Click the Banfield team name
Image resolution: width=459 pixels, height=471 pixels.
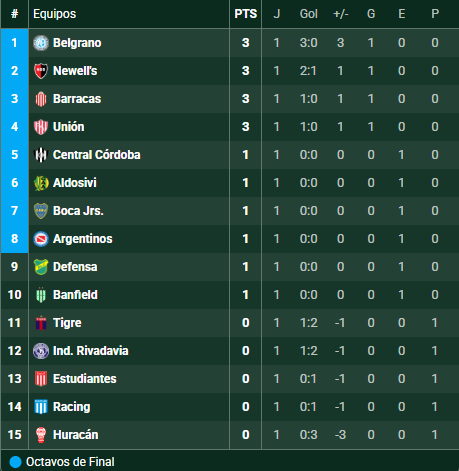tap(75, 295)
